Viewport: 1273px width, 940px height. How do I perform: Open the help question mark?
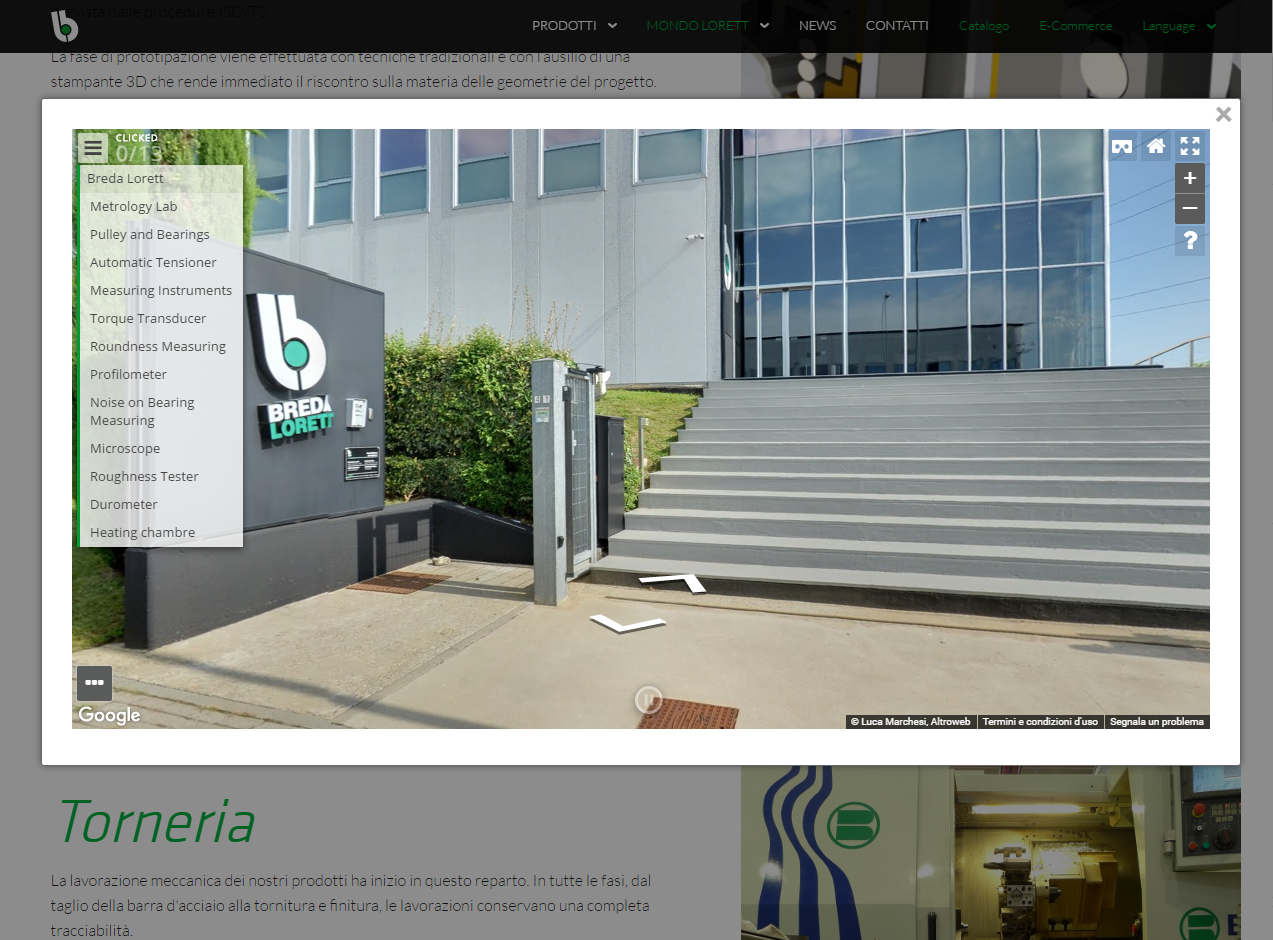point(1190,241)
